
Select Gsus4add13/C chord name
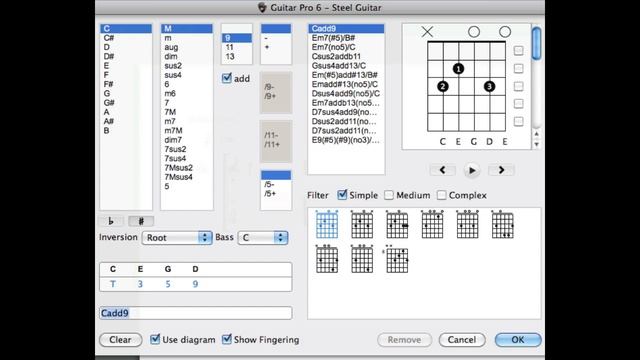pyautogui.click(x=346, y=66)
